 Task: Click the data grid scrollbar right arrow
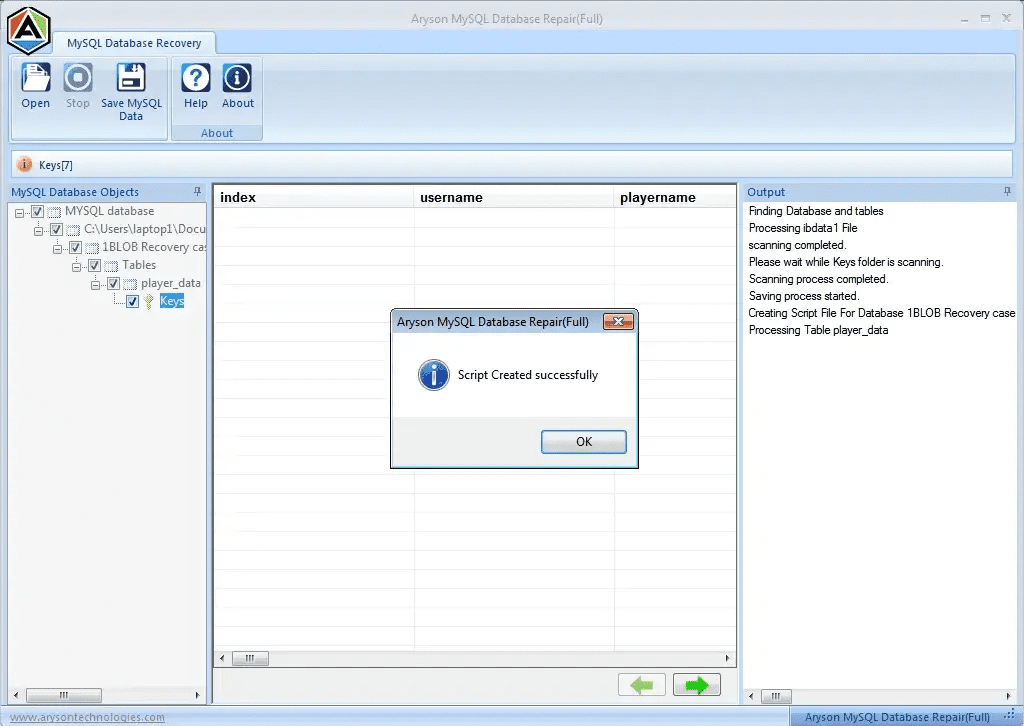pyautogui.click(x=728, y=658)
